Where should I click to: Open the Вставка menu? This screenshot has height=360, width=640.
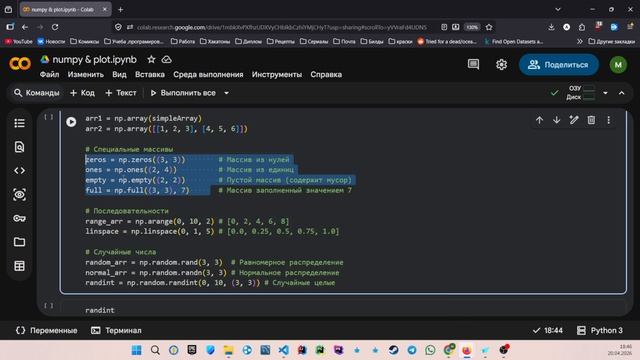click(150, 75)
